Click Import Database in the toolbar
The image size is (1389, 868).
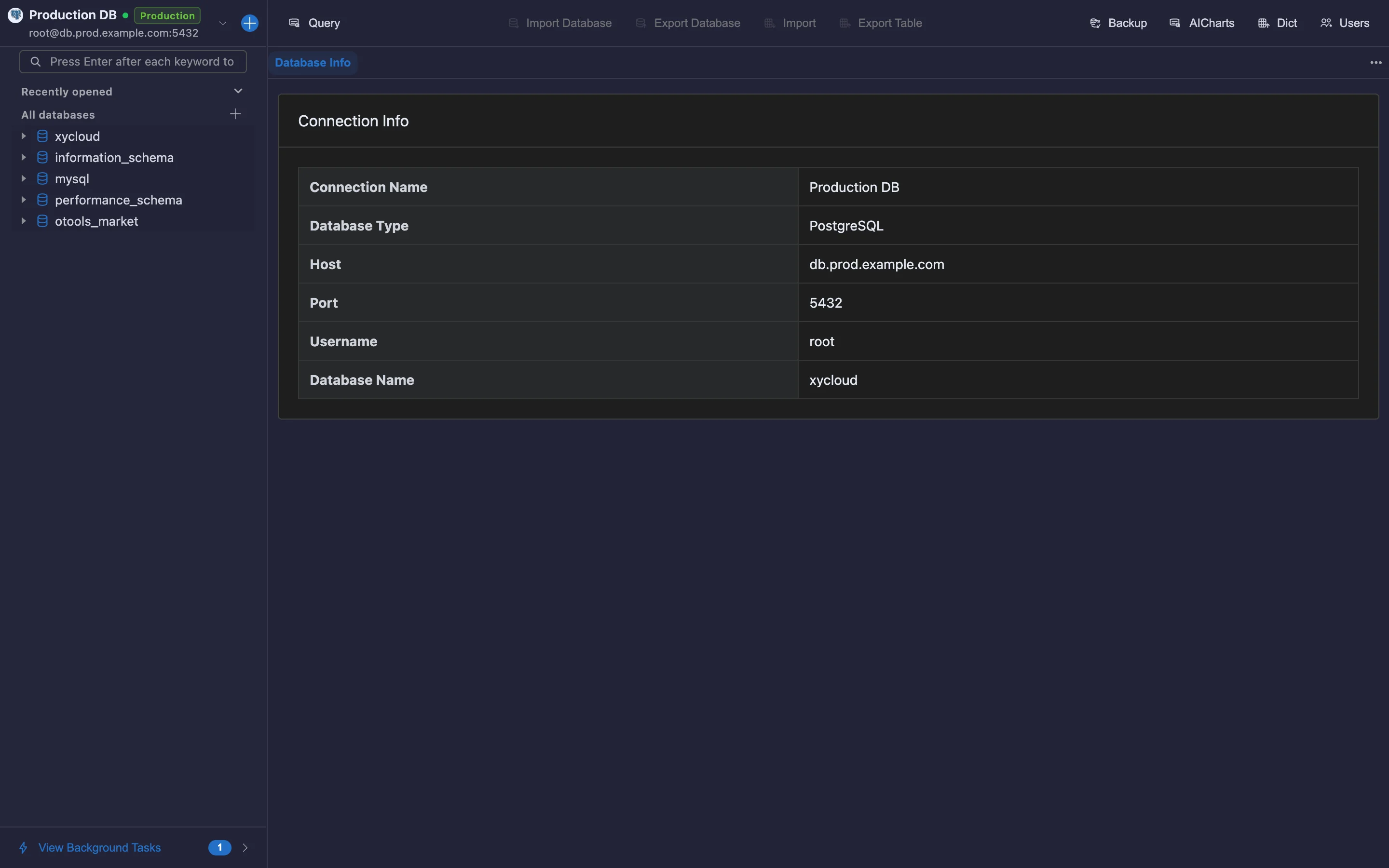[x=560, y=23]
